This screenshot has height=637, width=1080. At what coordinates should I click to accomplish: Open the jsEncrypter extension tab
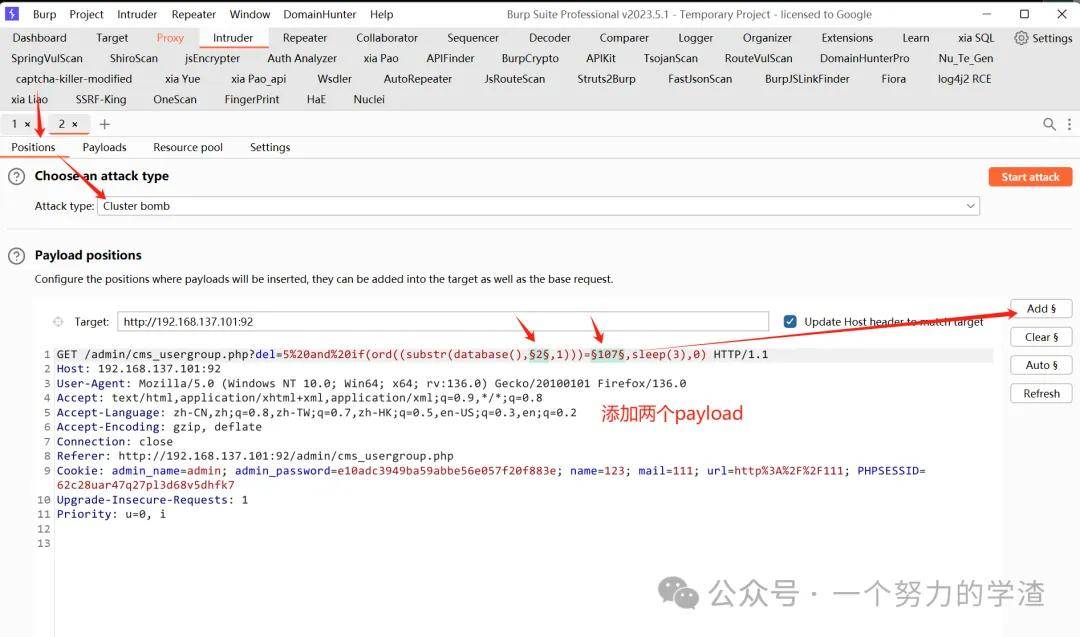click(212, 59)
